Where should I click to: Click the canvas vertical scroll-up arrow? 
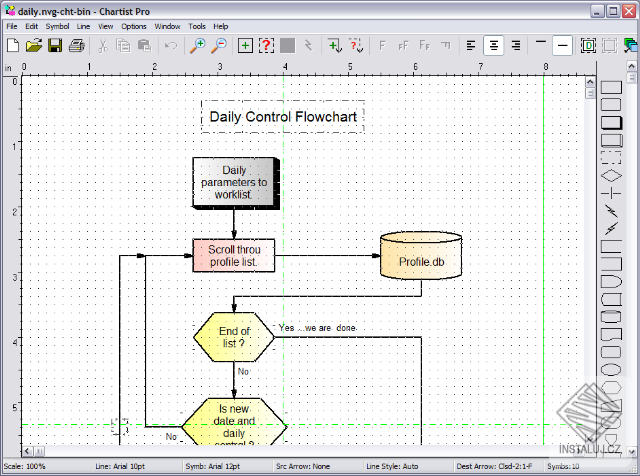[590, 82]
